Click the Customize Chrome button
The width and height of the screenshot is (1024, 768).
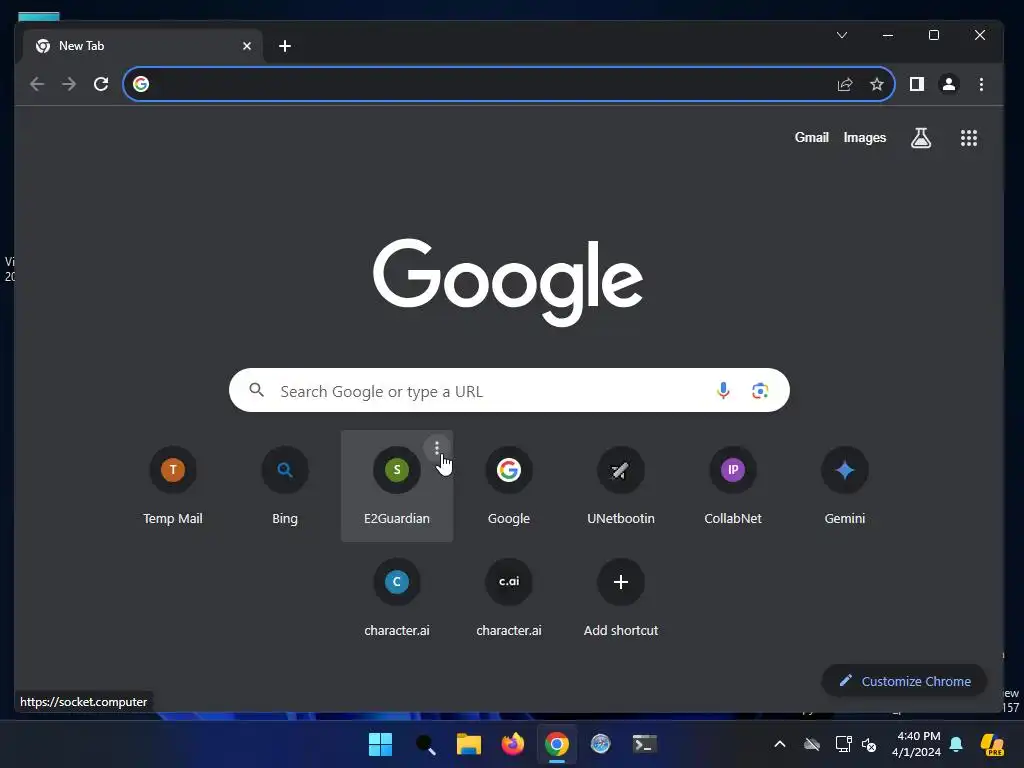[x=904, y=681]
